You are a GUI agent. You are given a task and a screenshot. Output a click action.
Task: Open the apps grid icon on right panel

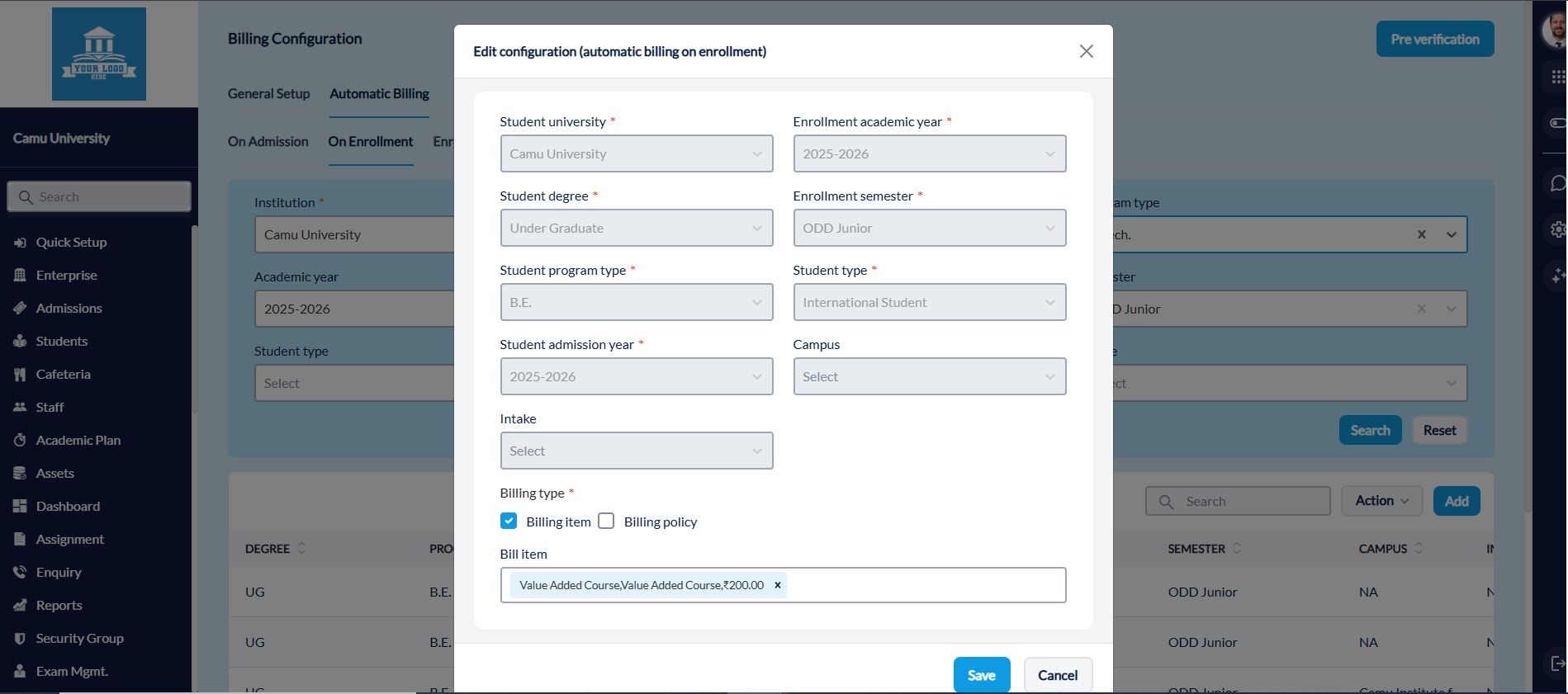(1557, 77)
